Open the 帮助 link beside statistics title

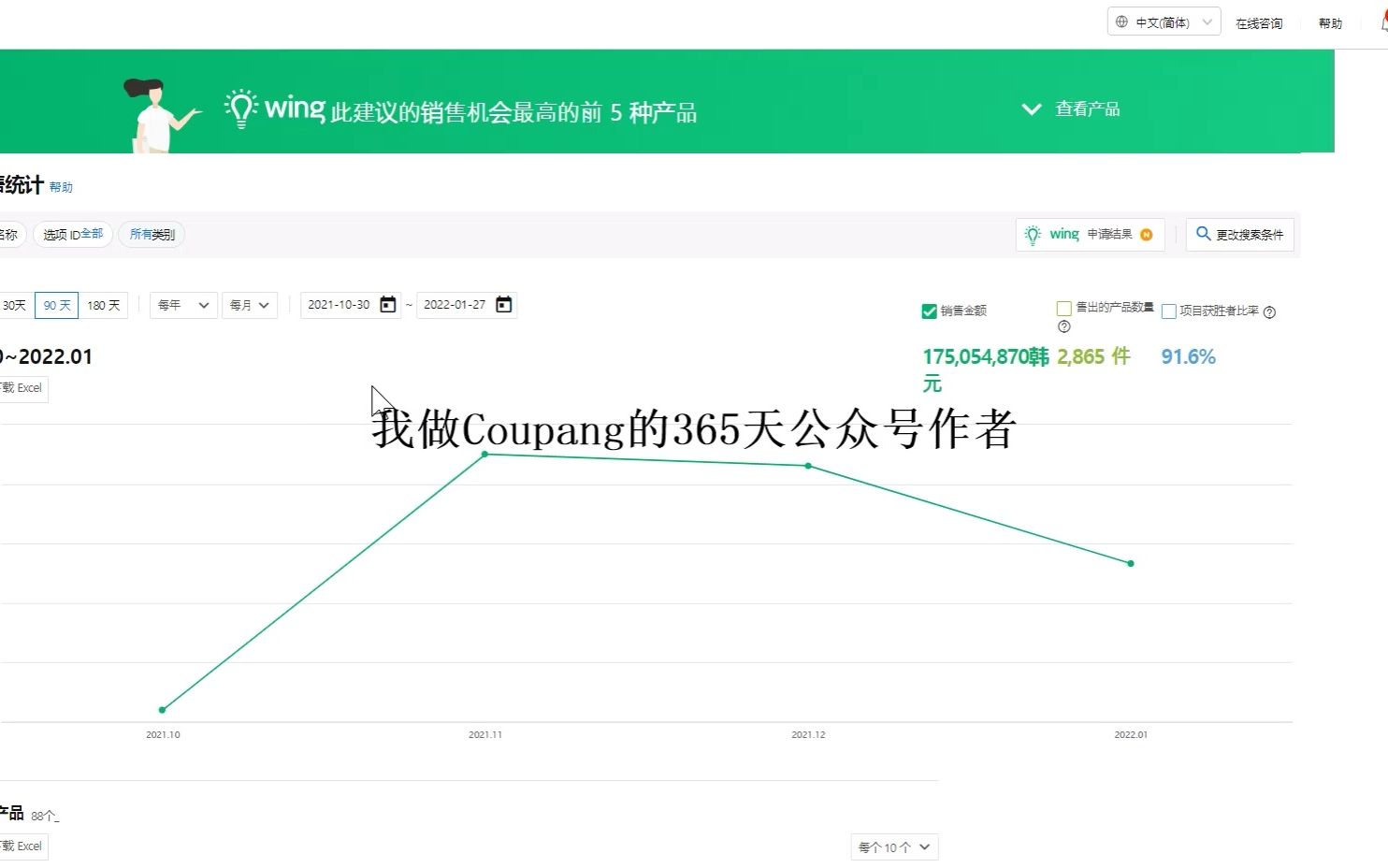pos(61,187)
